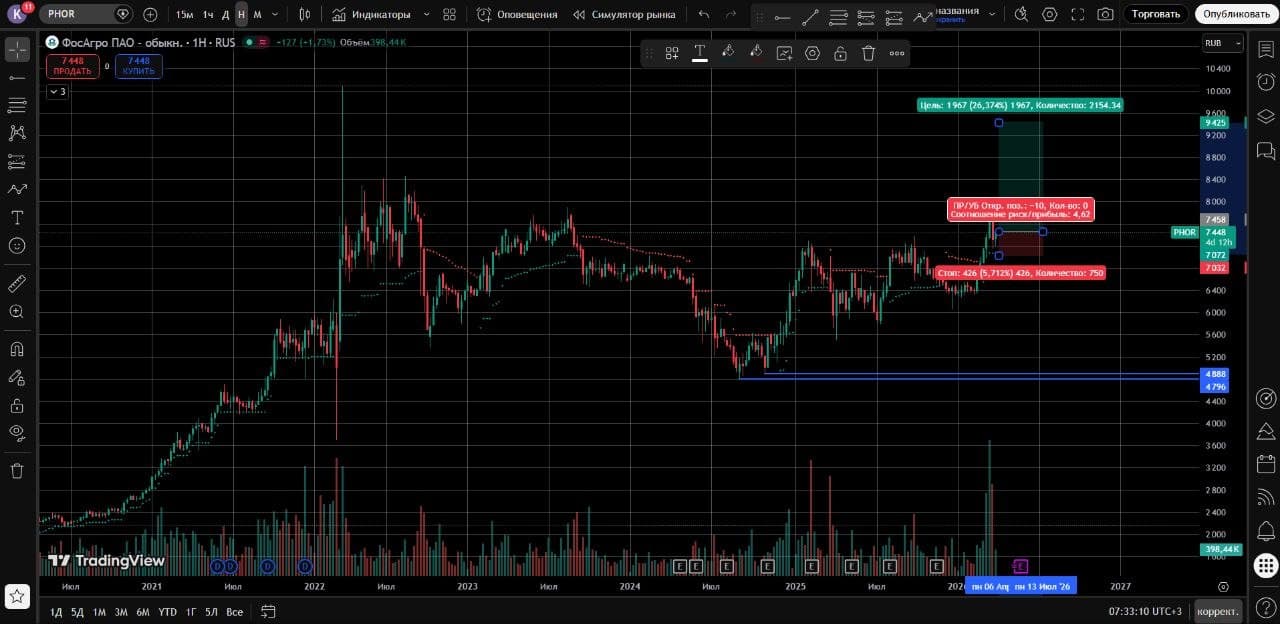Toggle the lock on the selected drawing

(x=841, y=53)
